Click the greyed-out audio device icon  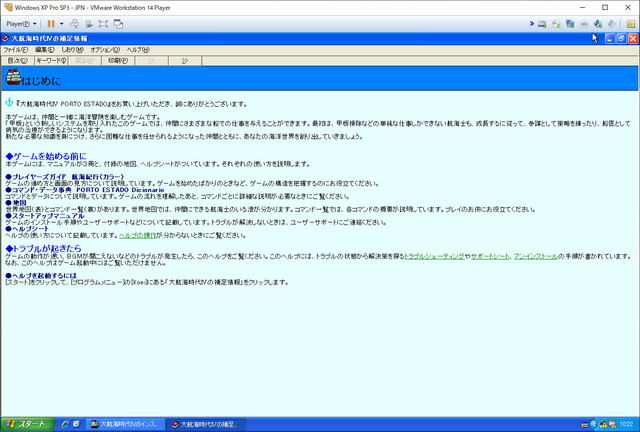(x=611, y=24)
